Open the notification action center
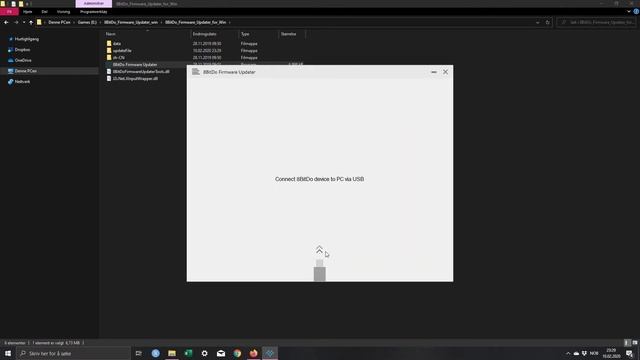Image resolution: width=640 pixels, height=360 pixels. point(629,353)
